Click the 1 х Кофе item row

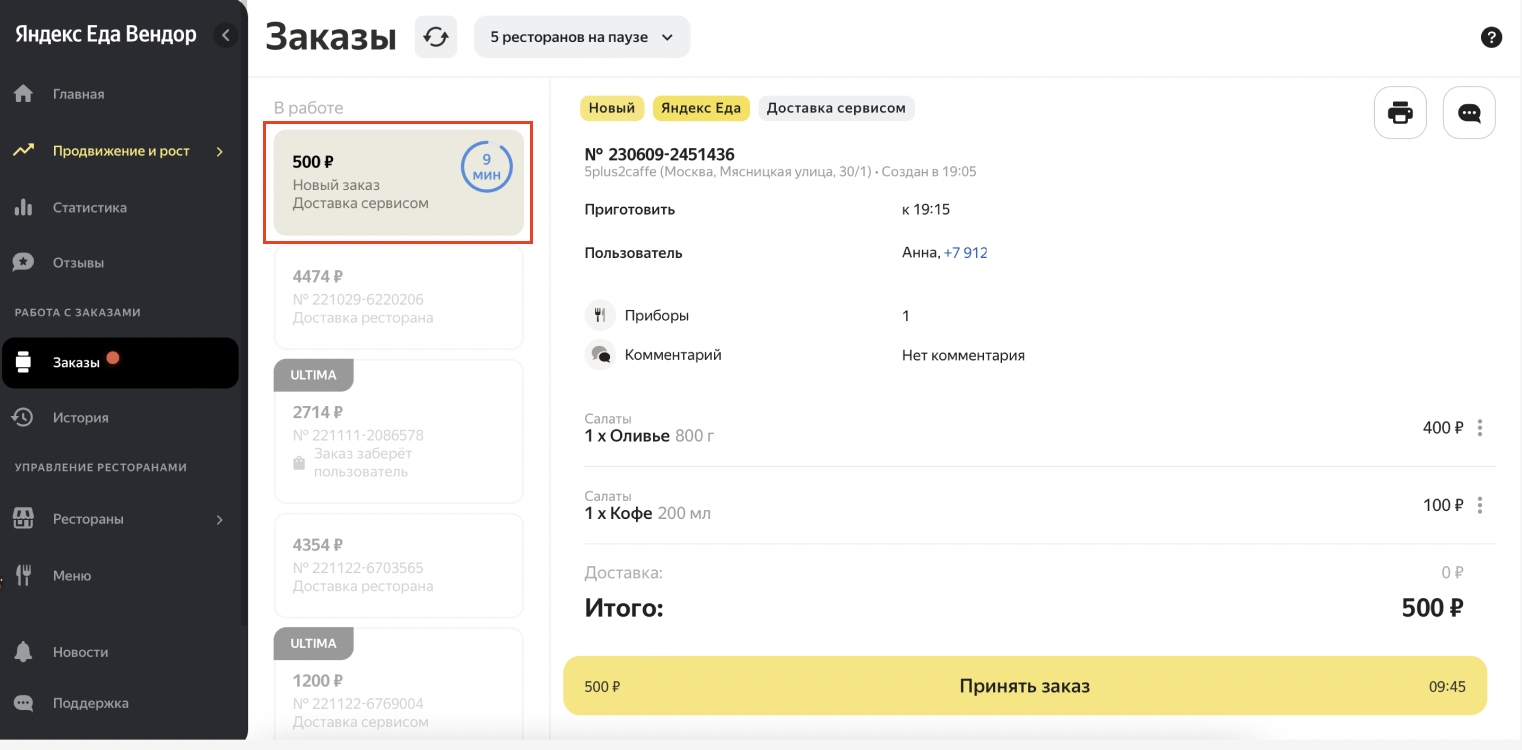(x=1040, y=505)
